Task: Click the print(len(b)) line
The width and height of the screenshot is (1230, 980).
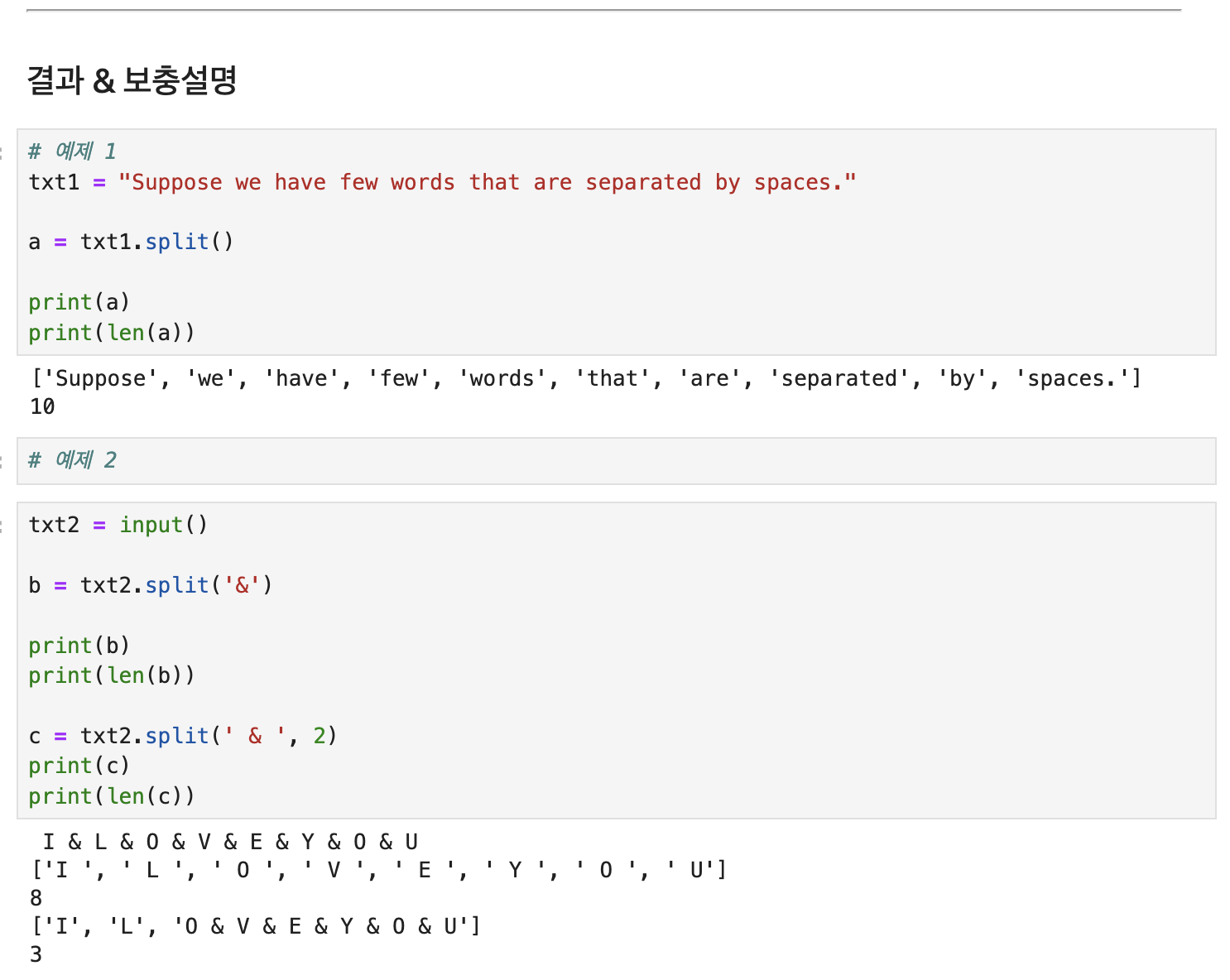Action: (112, 675)
